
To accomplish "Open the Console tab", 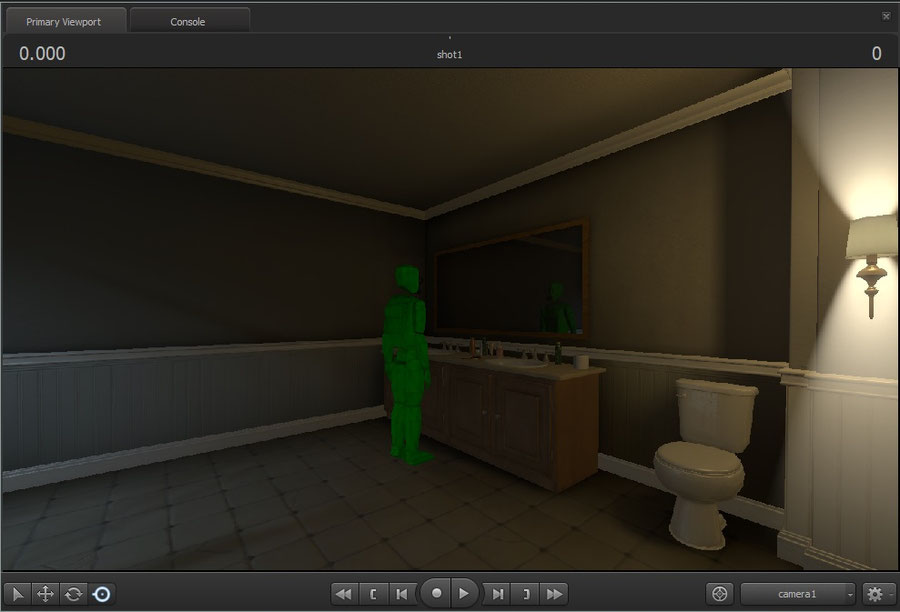I will pyautogui.click(x=188, y=21).
